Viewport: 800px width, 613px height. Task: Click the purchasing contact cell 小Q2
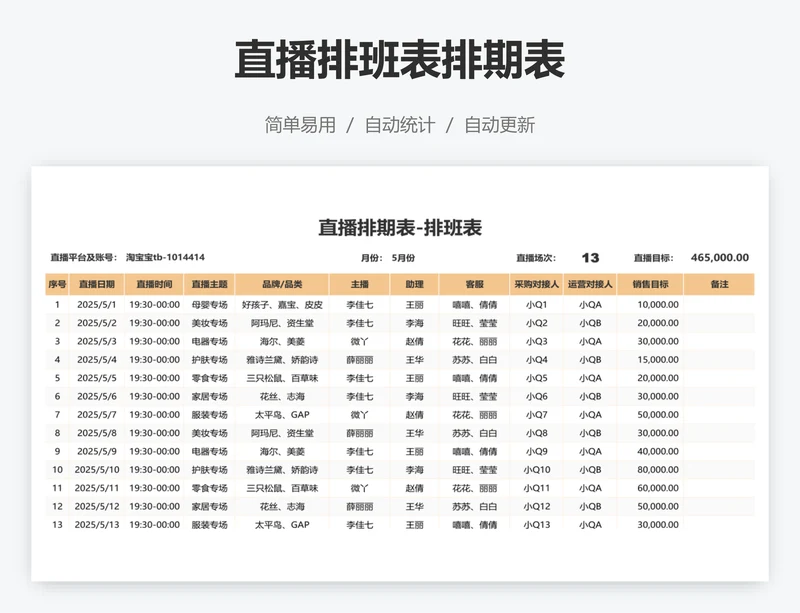(536, 323)
